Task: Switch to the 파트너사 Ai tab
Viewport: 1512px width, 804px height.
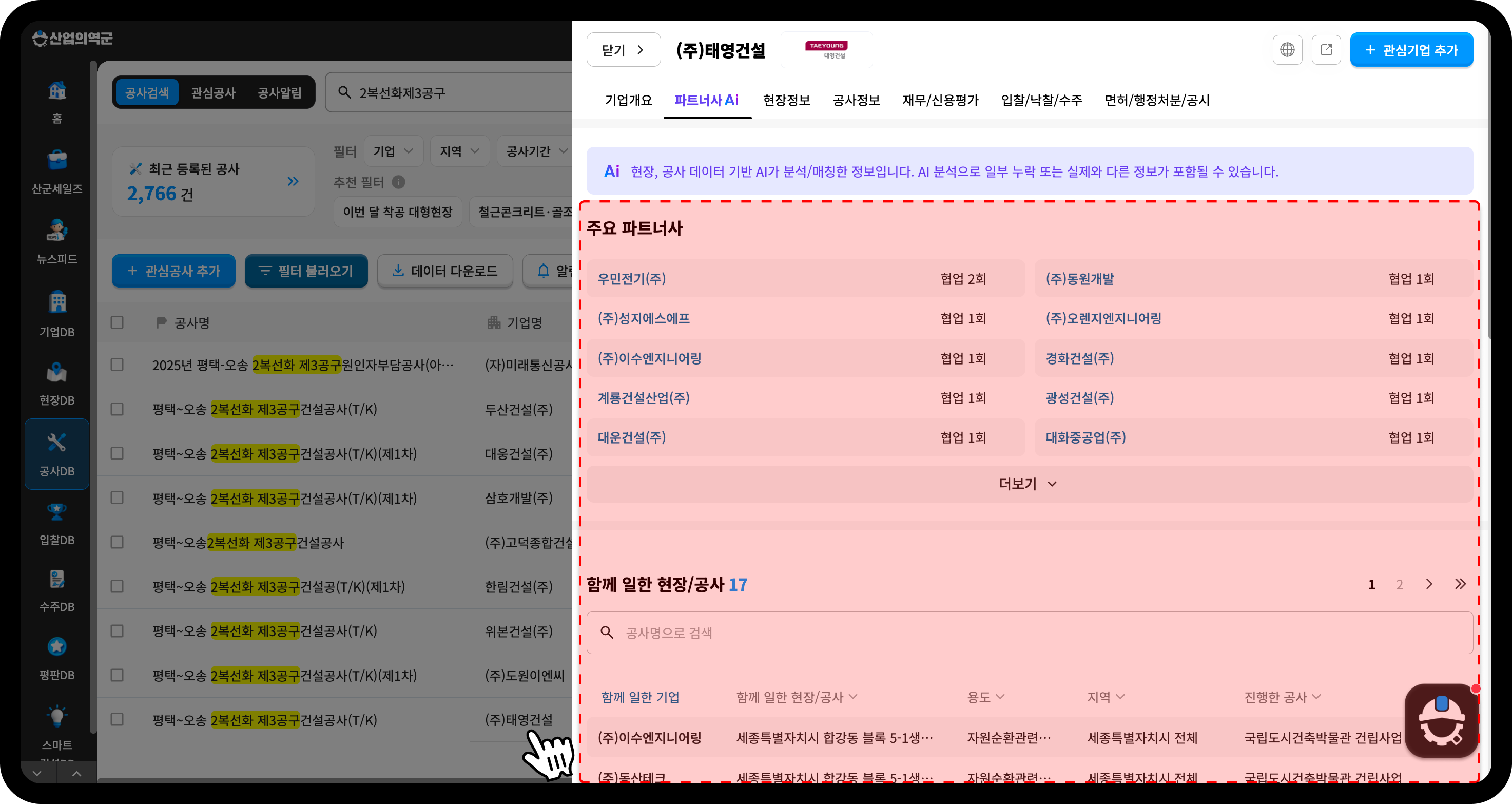Action: pyautogui.click(x=707, y=101)
